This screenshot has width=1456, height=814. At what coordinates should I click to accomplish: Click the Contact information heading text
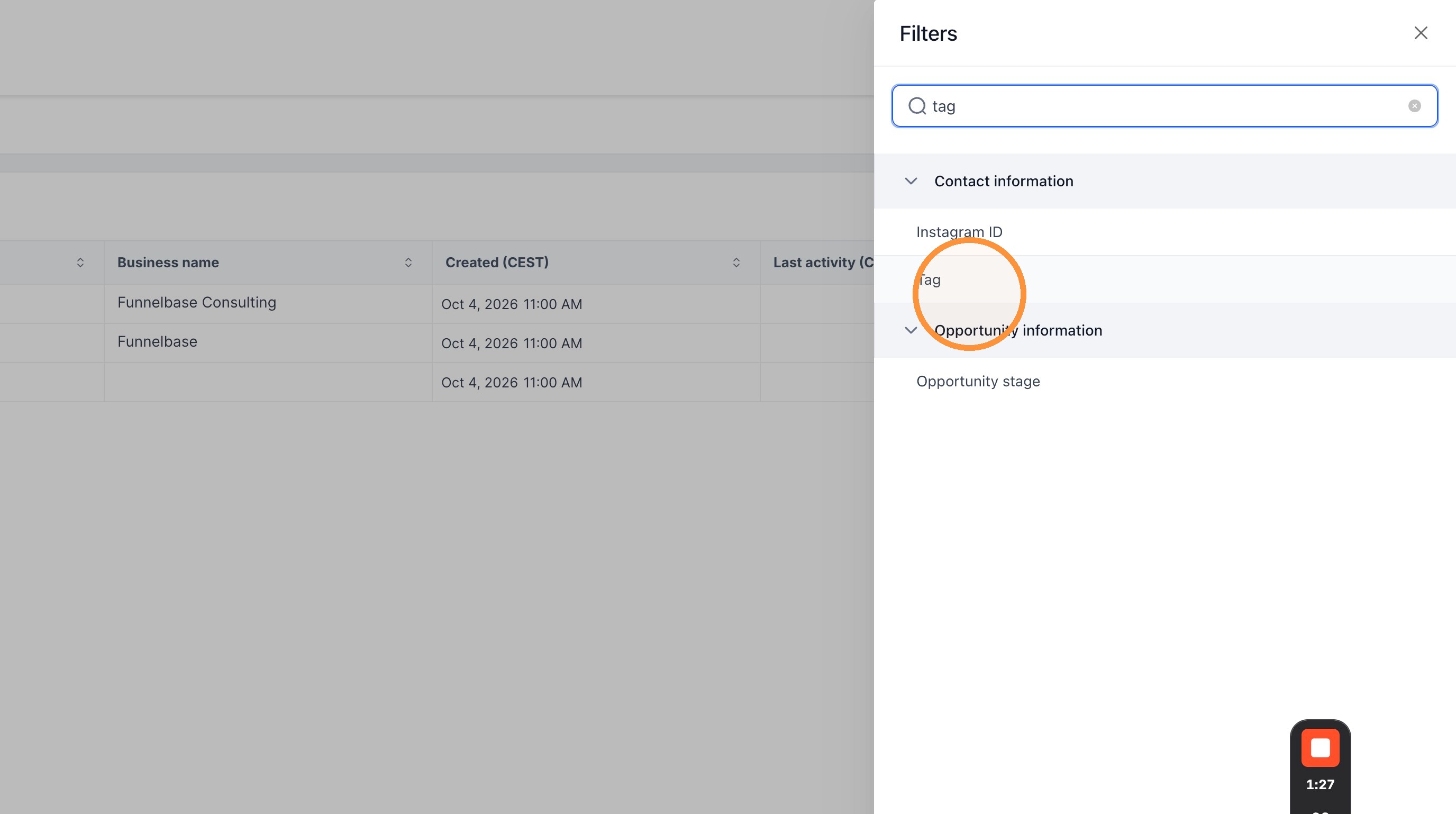(1003, 181)
